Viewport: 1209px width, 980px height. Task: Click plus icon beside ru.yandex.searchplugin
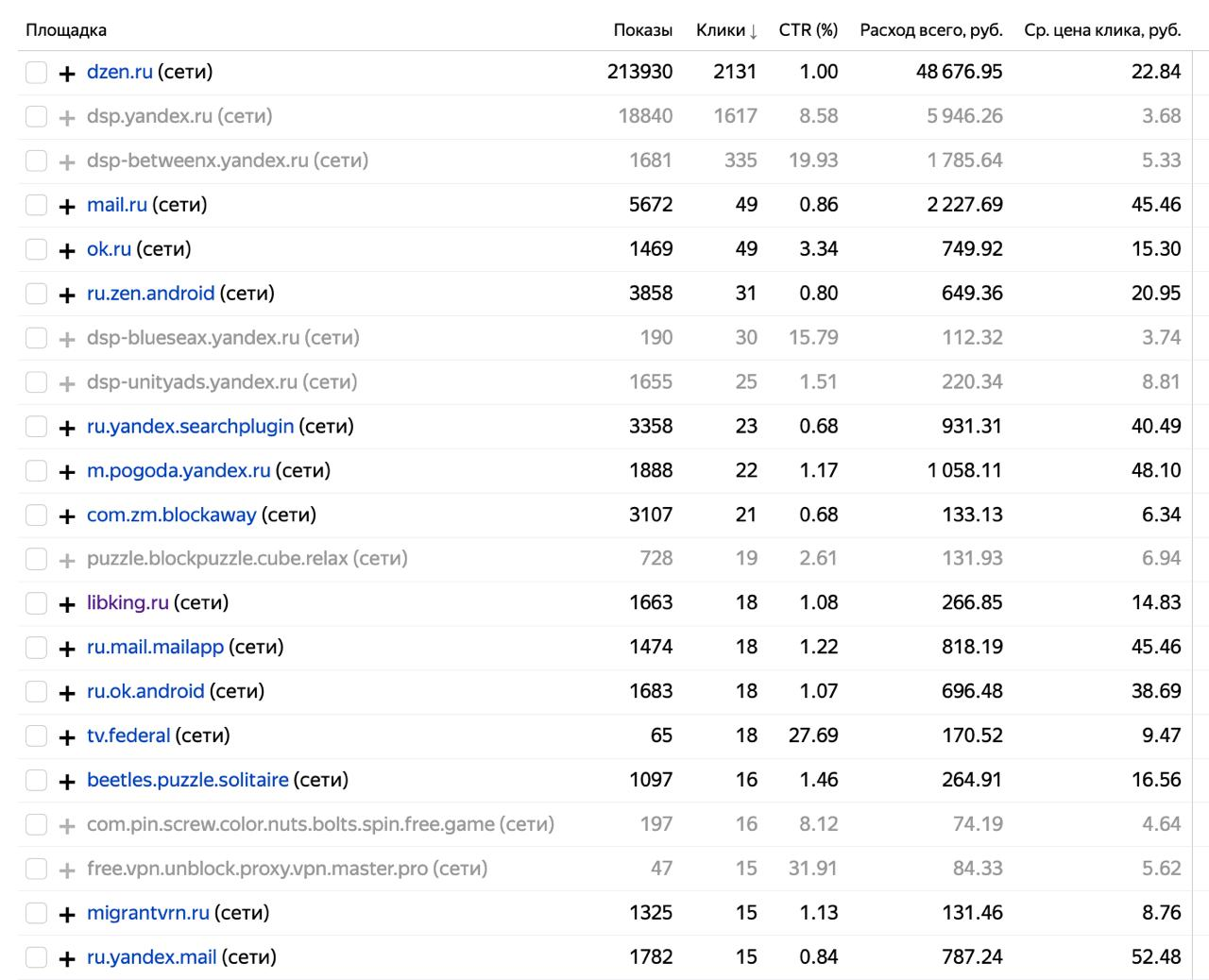click(x=66, y=429)
